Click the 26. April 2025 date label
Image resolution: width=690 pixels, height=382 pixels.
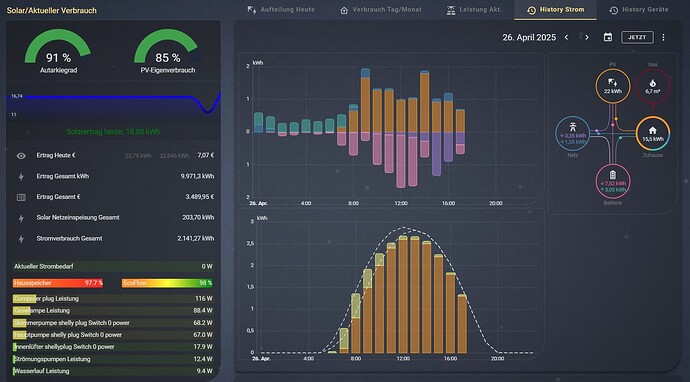coord(529,37)
